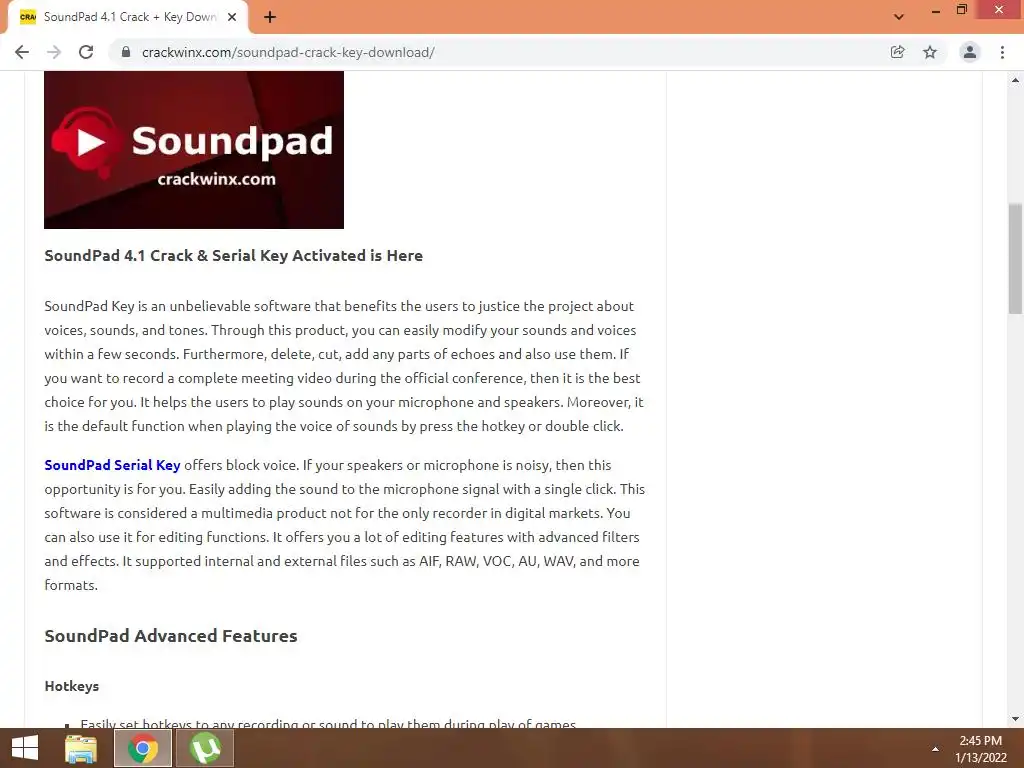Go back to the previous page
This screenshot has height=768, width=1024.
pos(22,52)
